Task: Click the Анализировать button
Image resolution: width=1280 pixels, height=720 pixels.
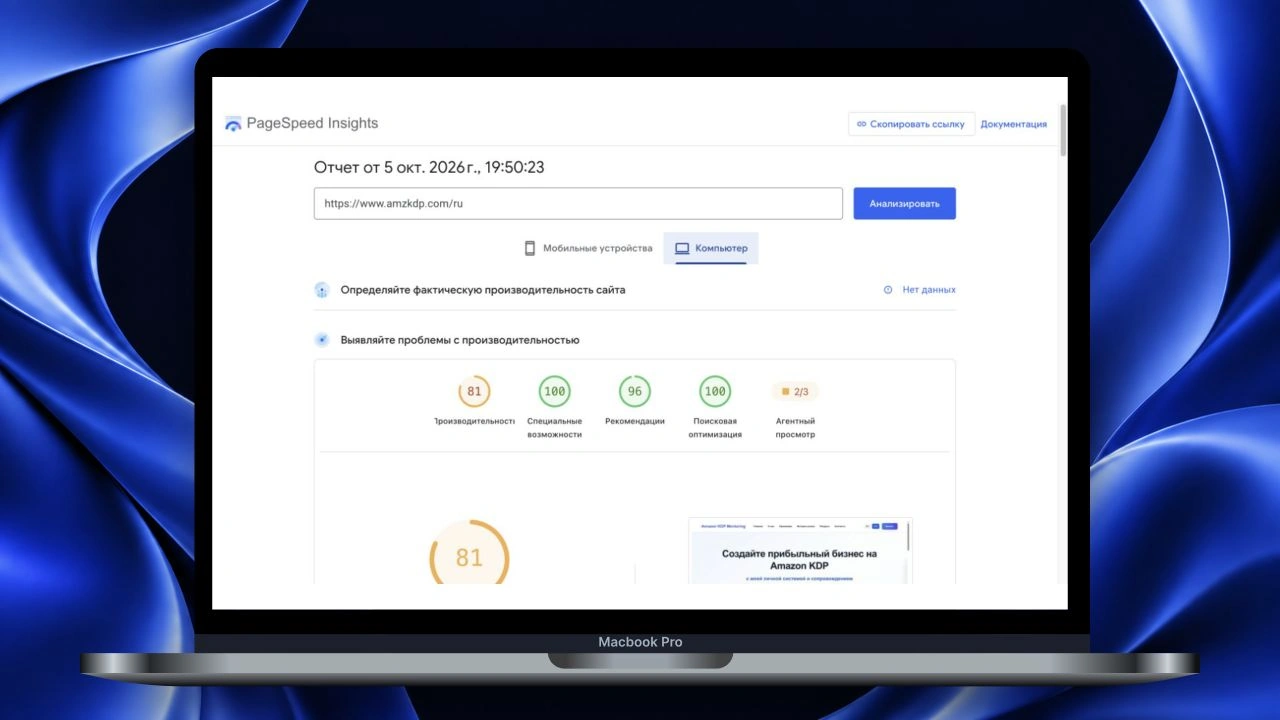Action: coord(904,203)
